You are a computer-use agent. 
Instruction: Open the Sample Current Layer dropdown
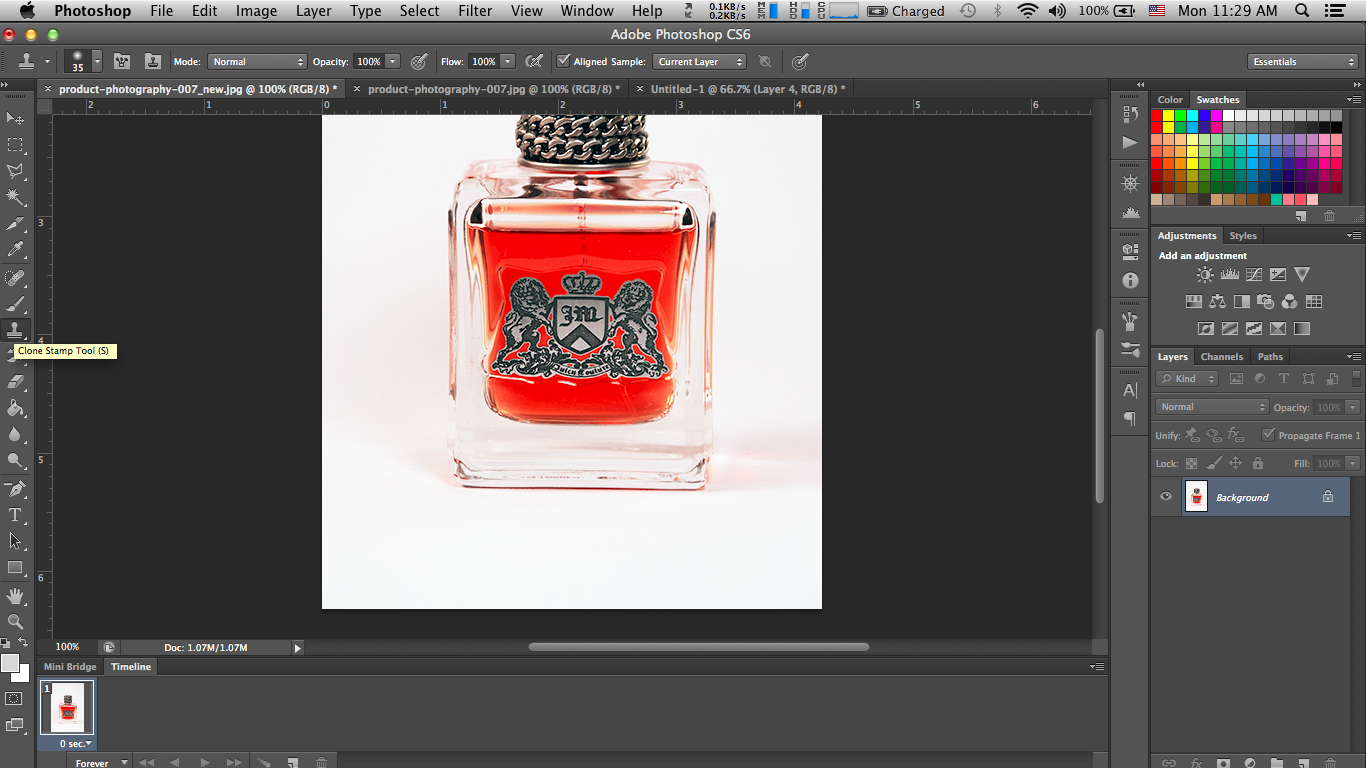700,61
